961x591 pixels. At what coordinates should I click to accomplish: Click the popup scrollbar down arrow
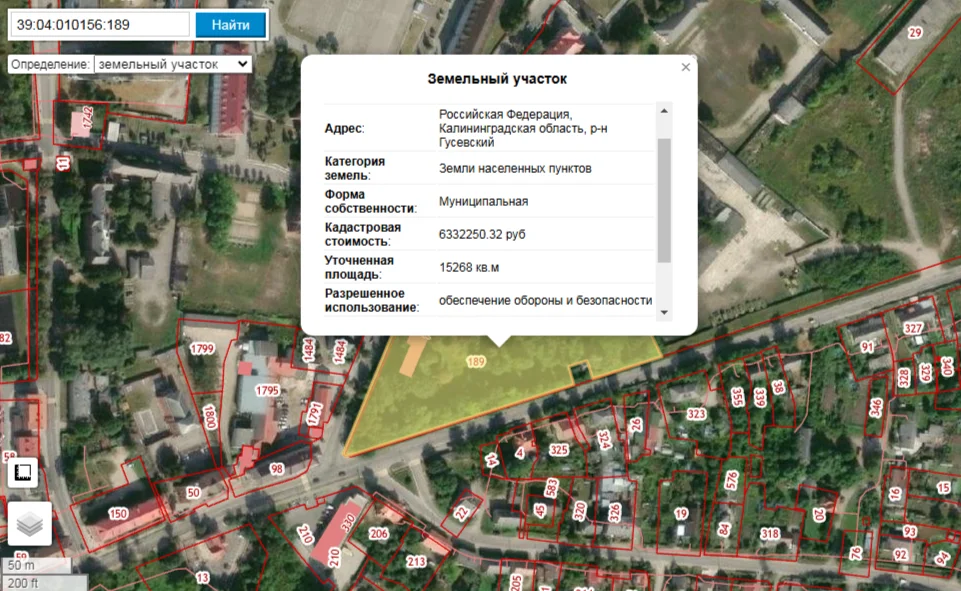point(664,312)
